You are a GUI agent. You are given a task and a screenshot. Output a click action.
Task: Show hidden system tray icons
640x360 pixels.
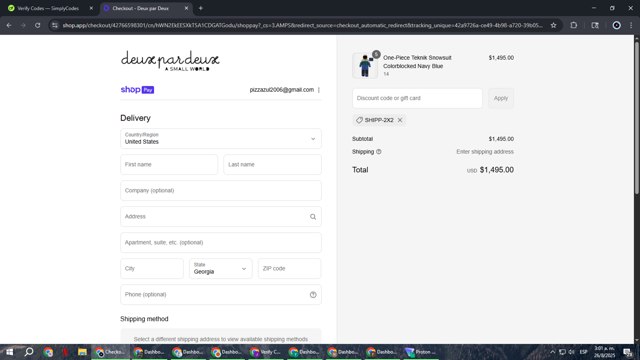(552, 352)
